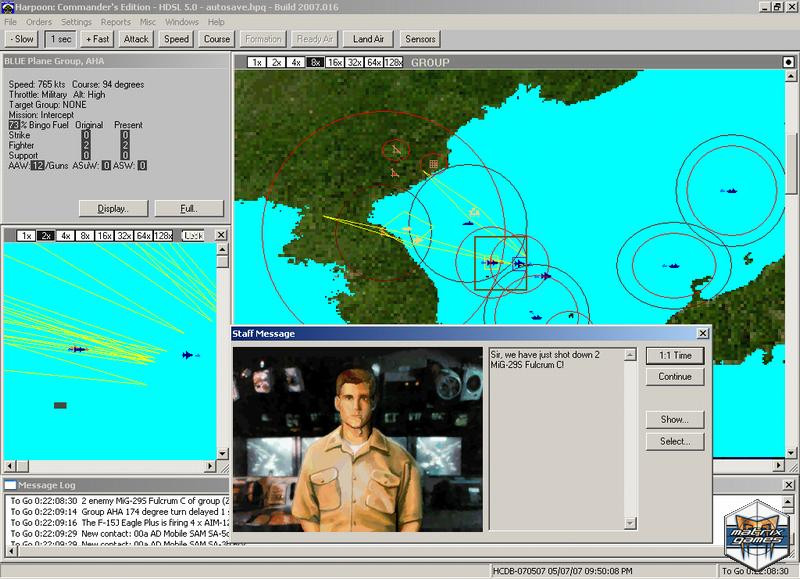This screenshot has height=579, width=800.
Task: Set group map zoom to 1x
Action: click(257, 62)
